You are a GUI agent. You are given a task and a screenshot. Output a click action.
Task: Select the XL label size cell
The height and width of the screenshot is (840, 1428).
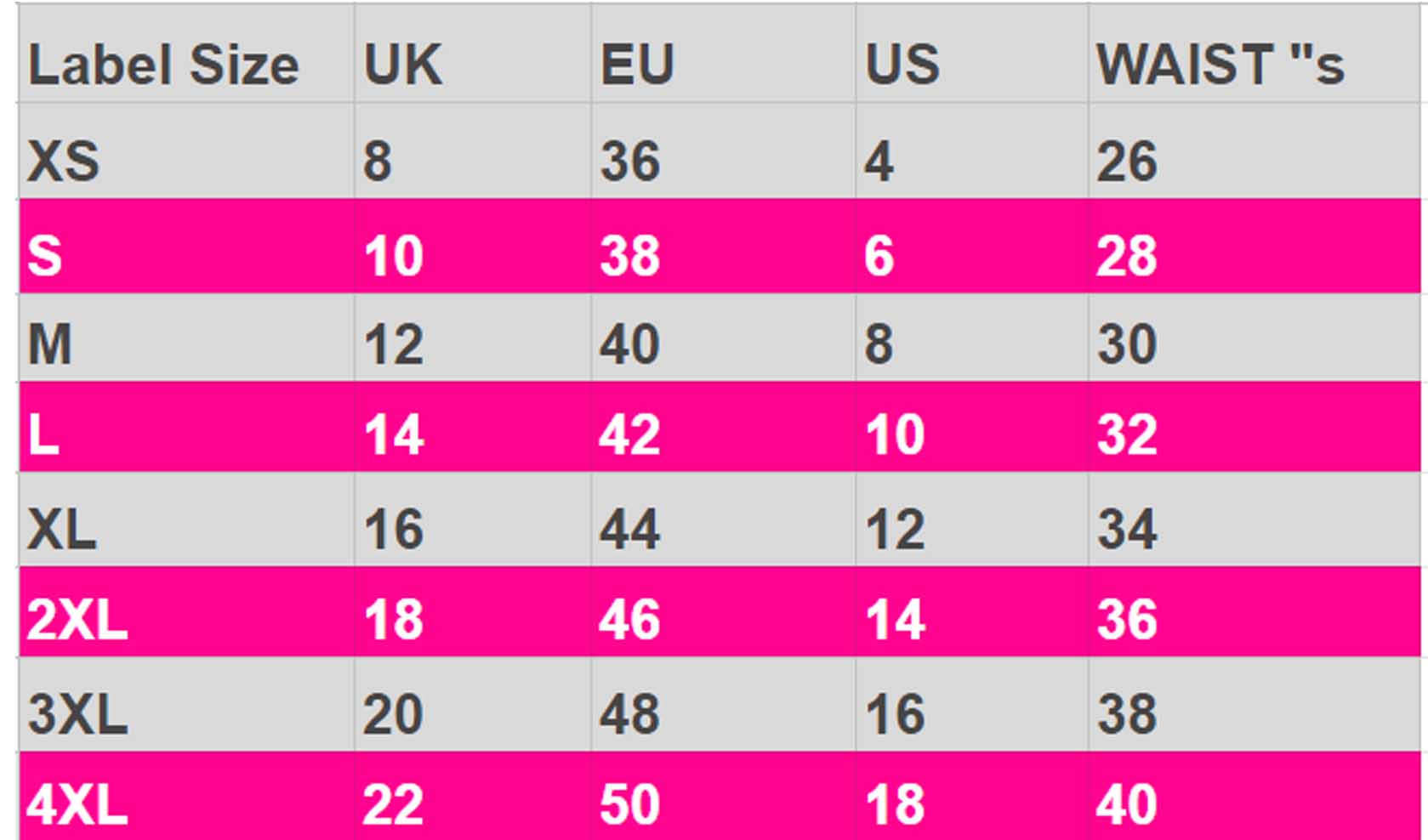(x=61, y=529)
